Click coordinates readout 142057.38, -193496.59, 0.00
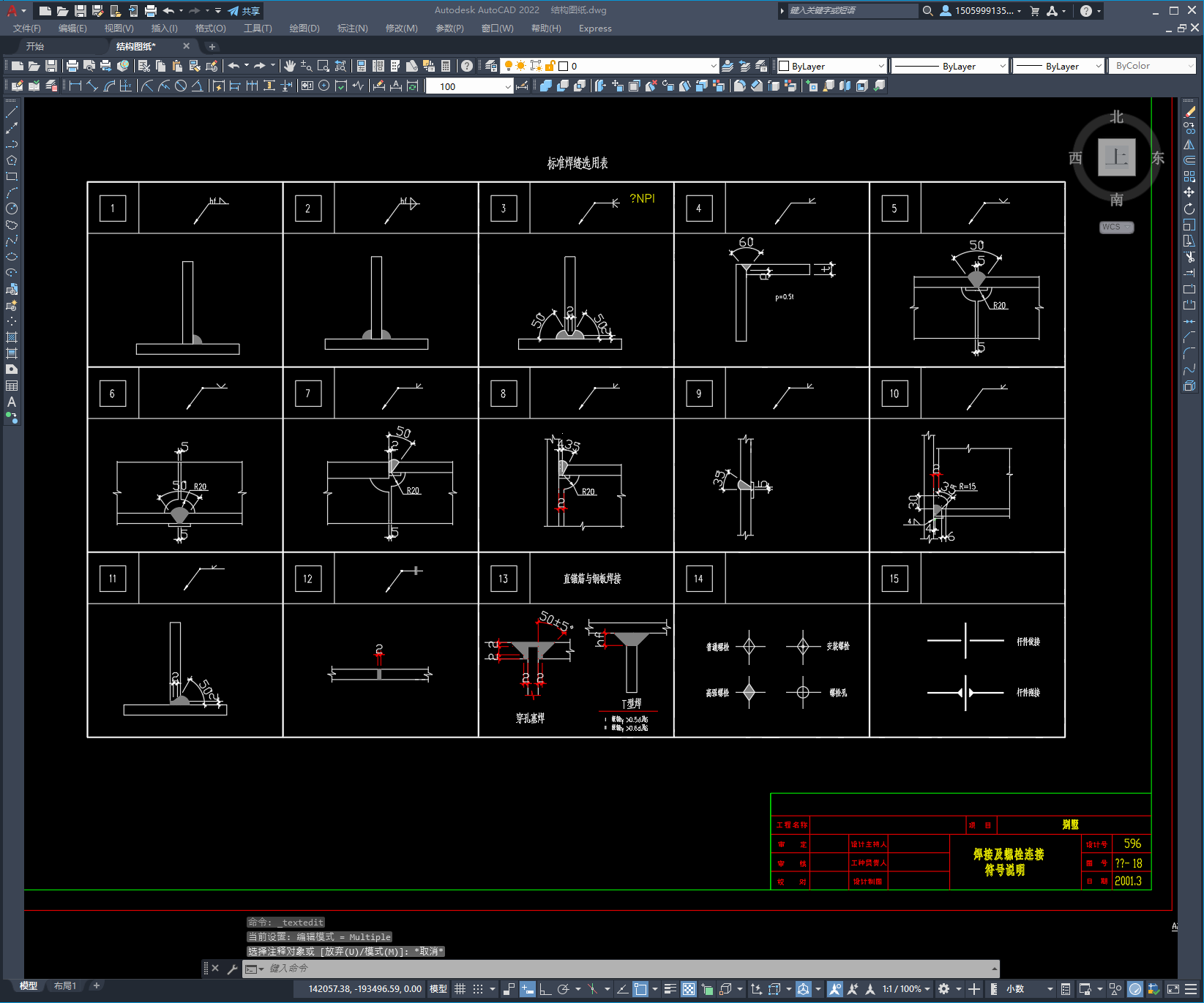Image resolution: width=1204 pixels, height=1003 pixels. (364, 989)
